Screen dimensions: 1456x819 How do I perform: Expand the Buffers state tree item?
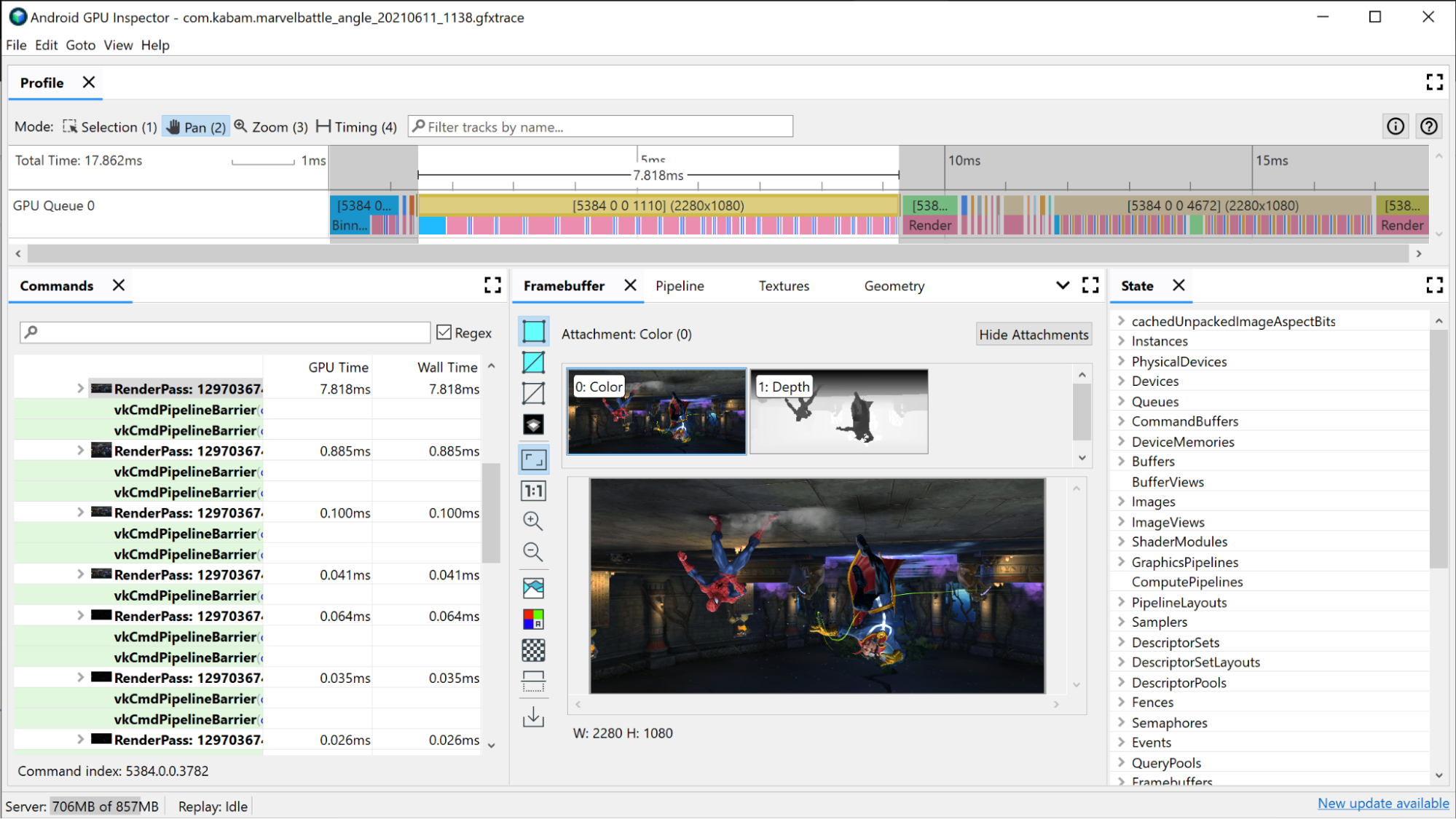pyautogui.click(x=1121, y=461)
